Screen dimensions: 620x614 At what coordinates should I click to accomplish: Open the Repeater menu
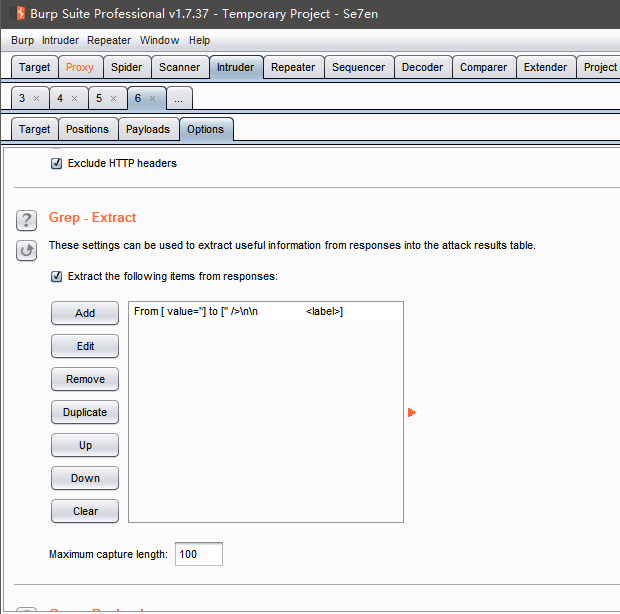coord(109,40)
